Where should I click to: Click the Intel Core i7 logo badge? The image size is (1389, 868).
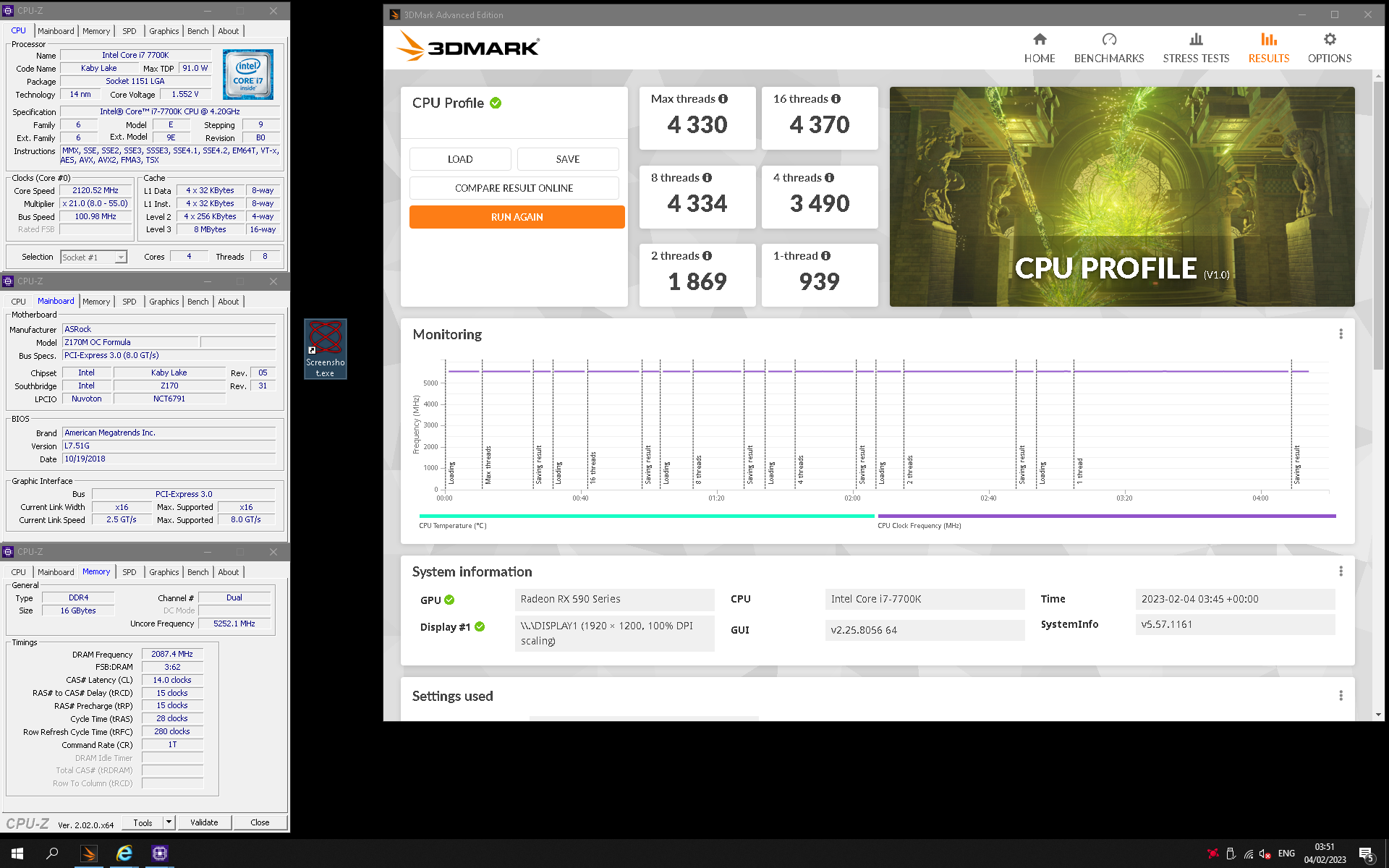click(x=248, y=75)
